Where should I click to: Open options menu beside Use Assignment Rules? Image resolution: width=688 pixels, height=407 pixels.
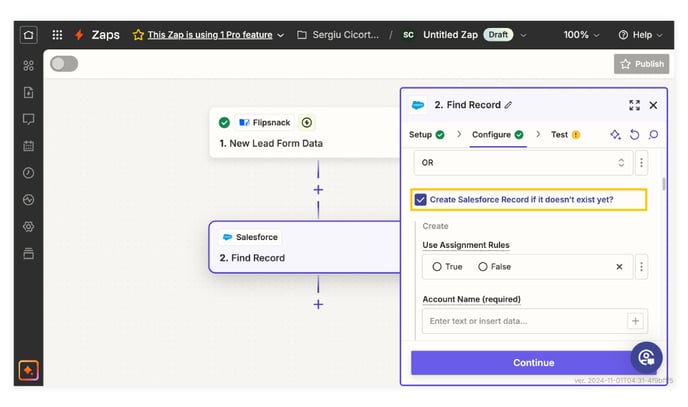click(641, 267)
